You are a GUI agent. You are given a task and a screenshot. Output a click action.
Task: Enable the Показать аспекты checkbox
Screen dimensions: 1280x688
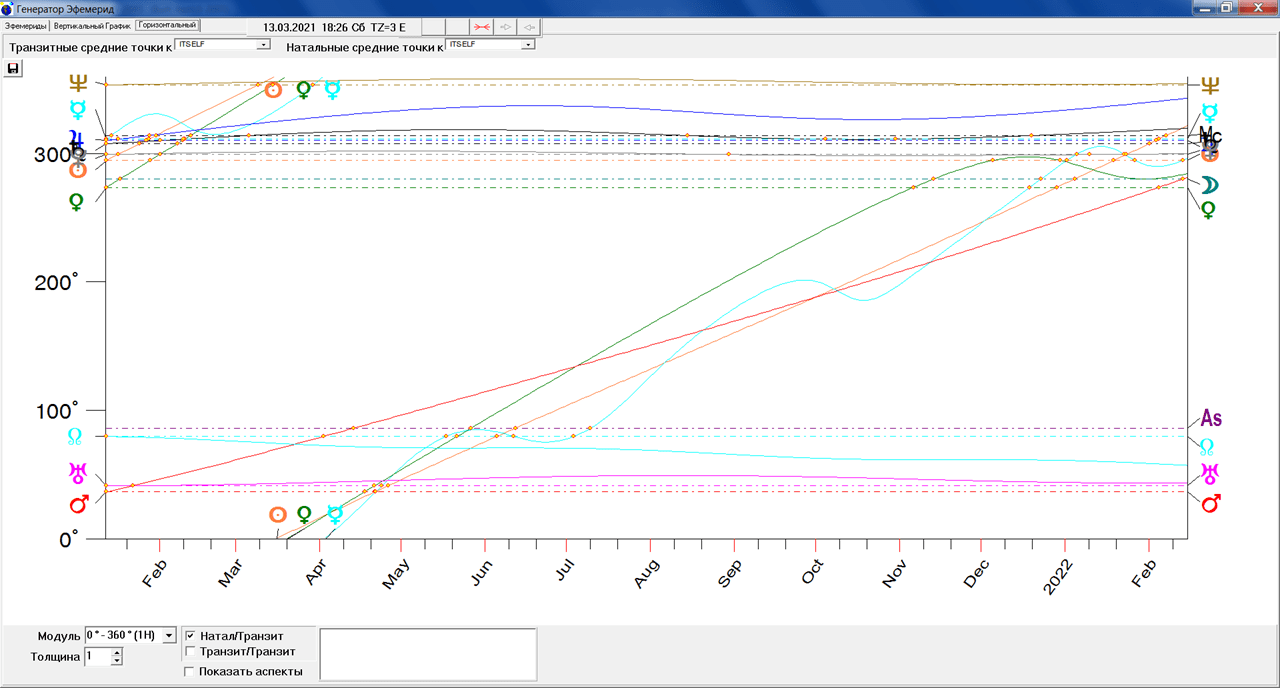[x=191, y=672]
